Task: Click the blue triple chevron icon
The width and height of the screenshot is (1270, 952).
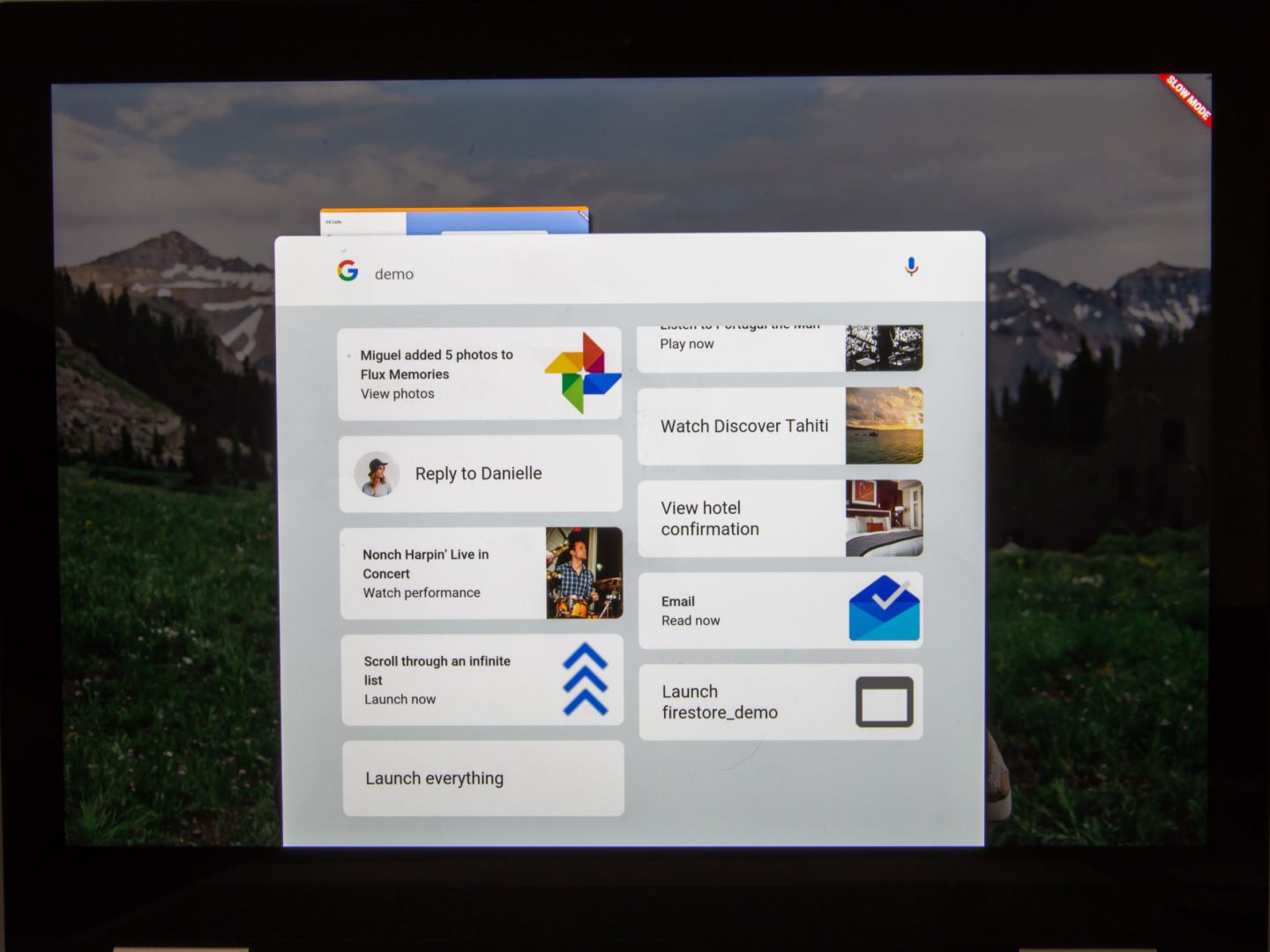Action: tap(585, 680)
